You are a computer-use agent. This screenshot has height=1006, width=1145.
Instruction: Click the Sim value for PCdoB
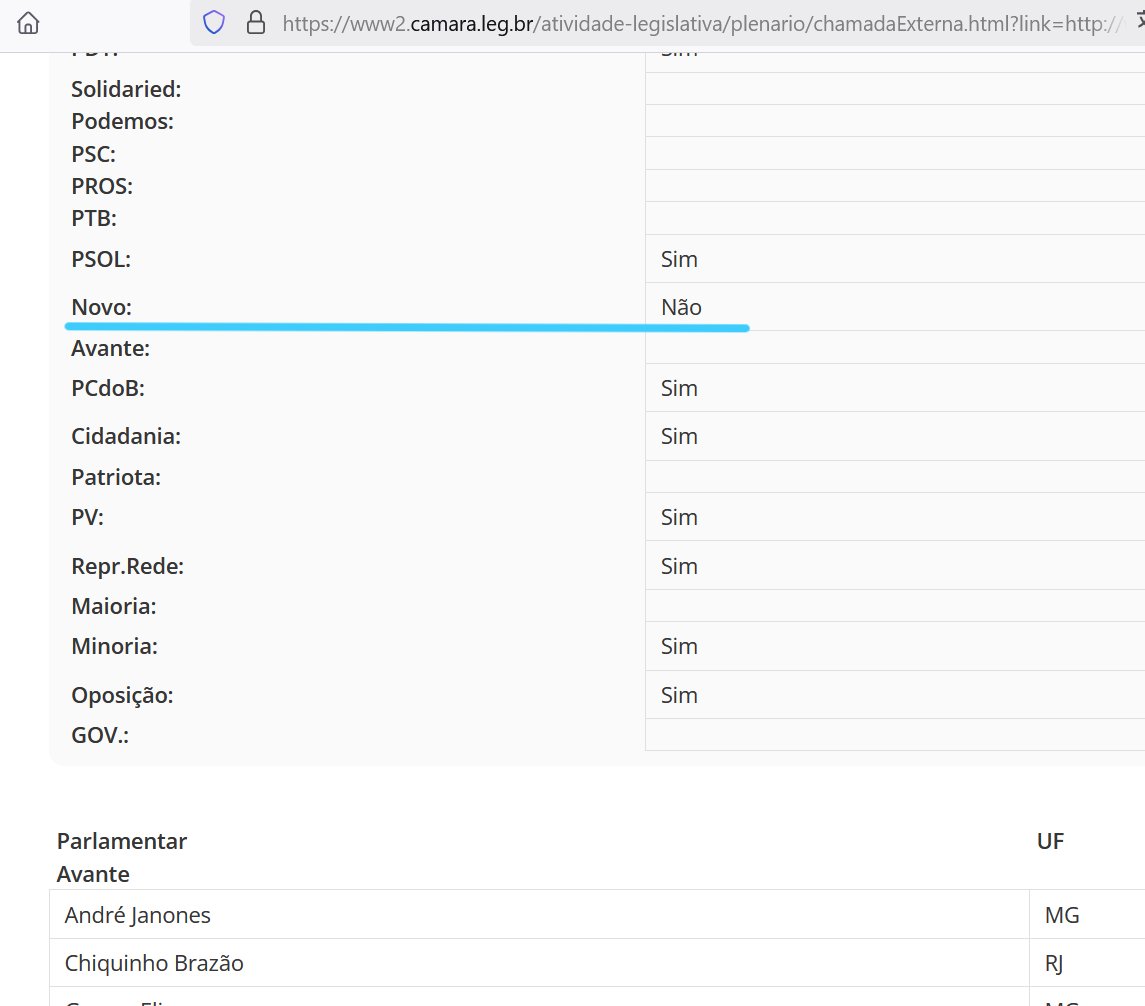pos(679,388)
